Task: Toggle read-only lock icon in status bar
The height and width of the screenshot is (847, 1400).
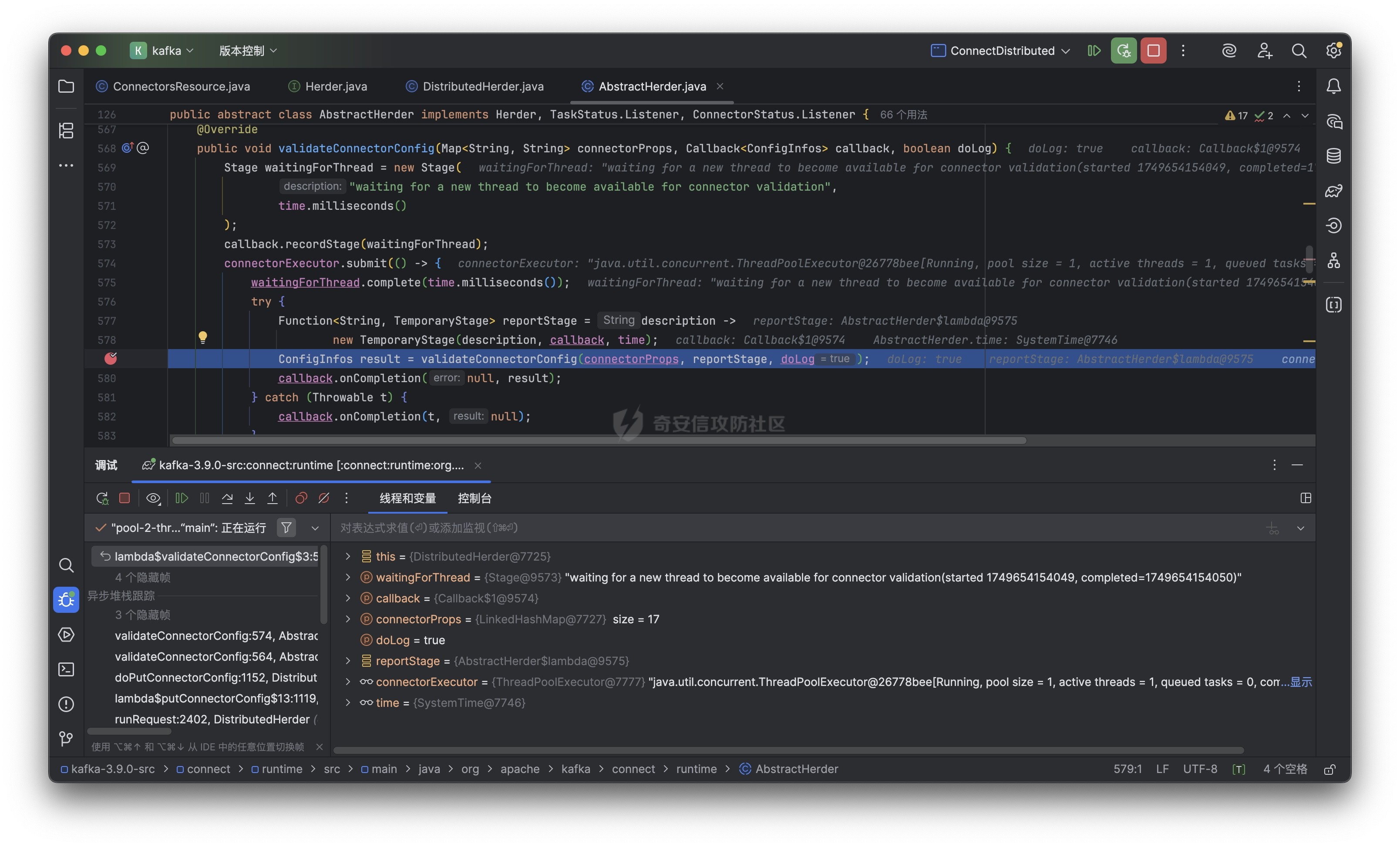Action: pyautogui.click(x=1329, y=769)
